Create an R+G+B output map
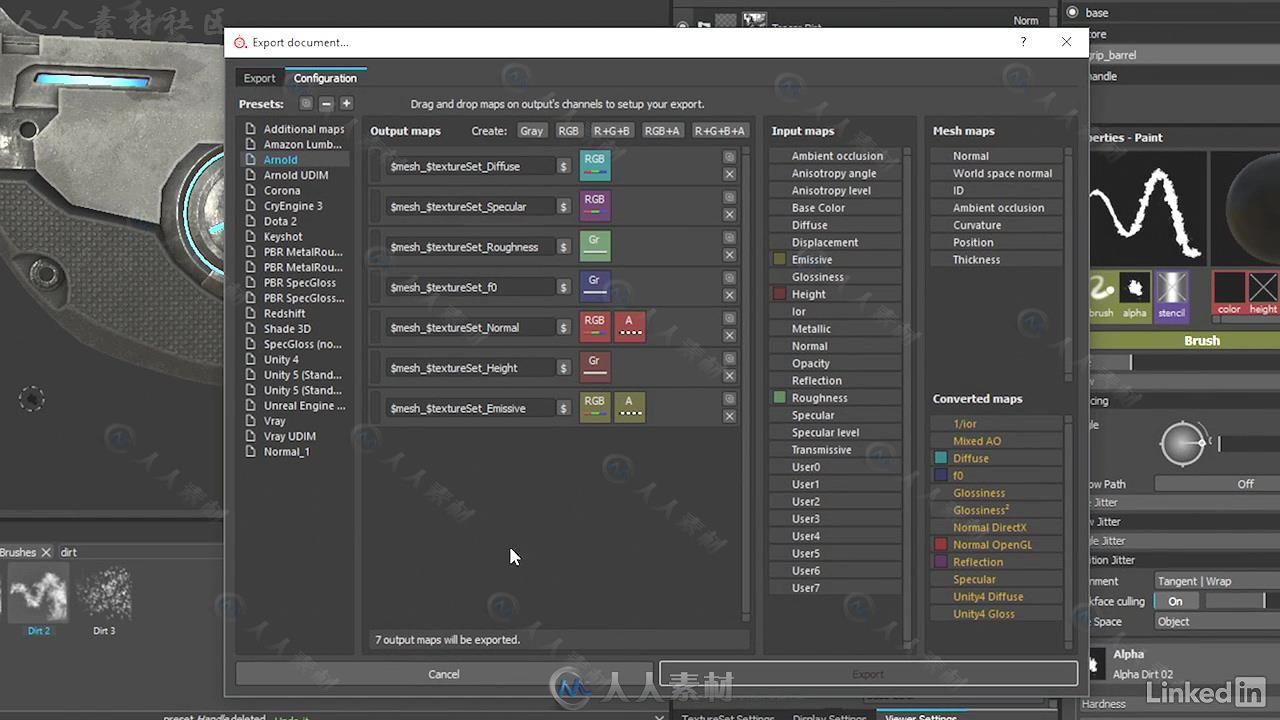Screen dimensions: 1280x720 coord(612,131)
